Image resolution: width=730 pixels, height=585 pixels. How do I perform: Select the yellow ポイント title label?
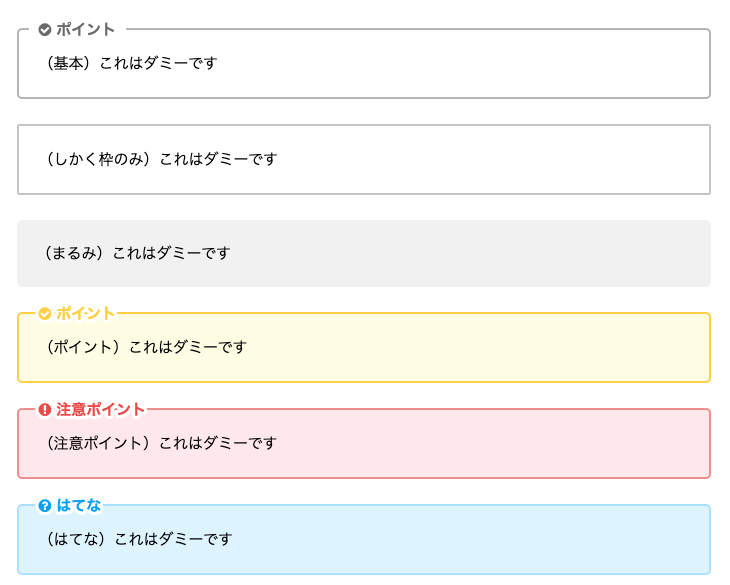click(86, 314)
